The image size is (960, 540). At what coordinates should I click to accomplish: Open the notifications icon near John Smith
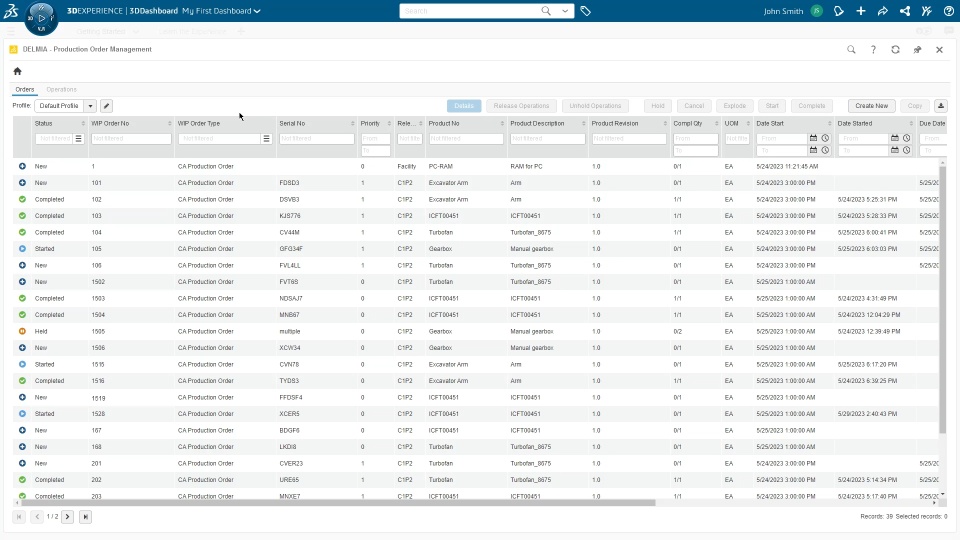[839, 11]
